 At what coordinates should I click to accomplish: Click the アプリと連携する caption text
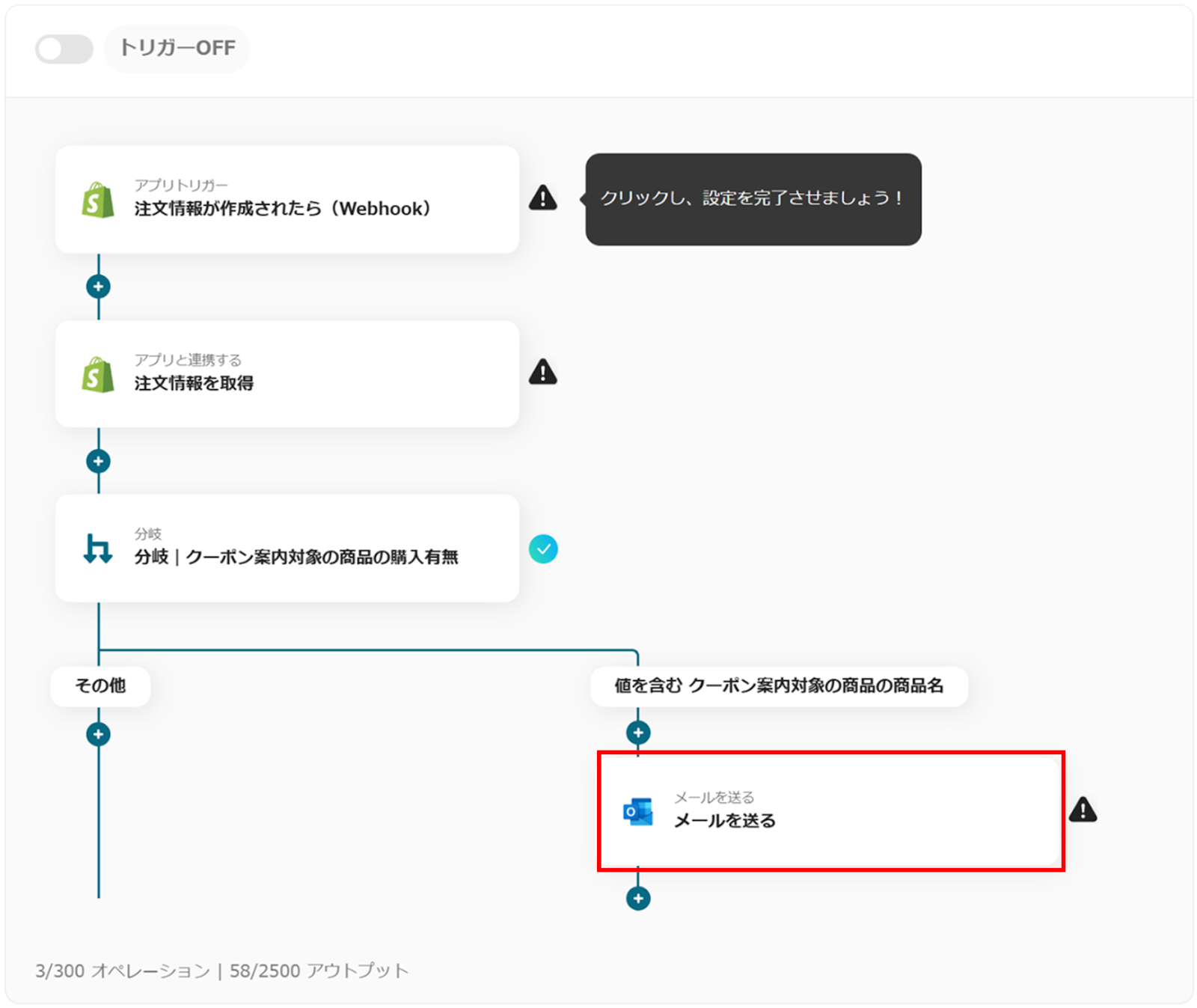click(188, 360)
